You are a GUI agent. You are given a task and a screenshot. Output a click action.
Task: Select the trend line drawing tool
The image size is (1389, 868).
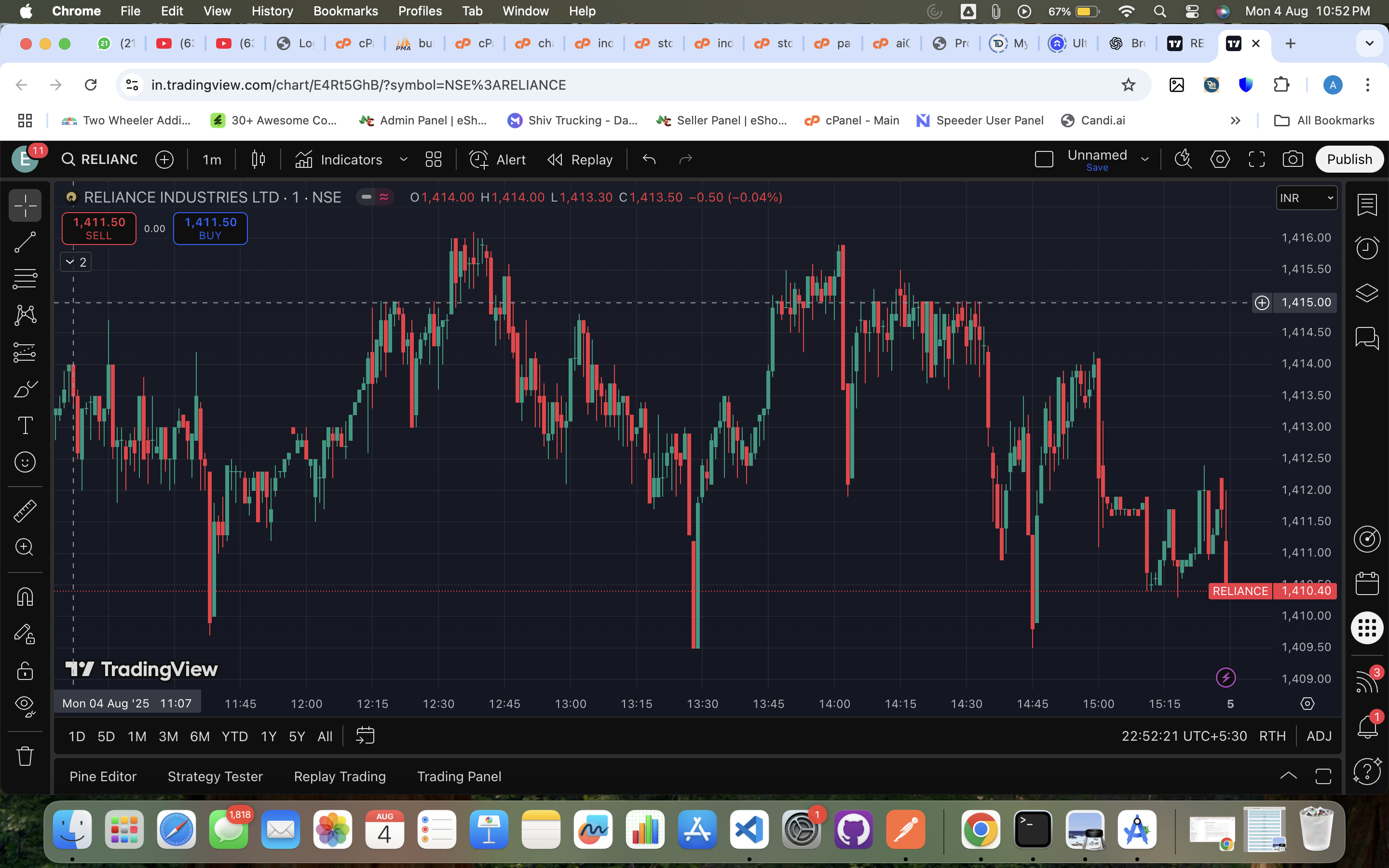[x=25, y=242]
